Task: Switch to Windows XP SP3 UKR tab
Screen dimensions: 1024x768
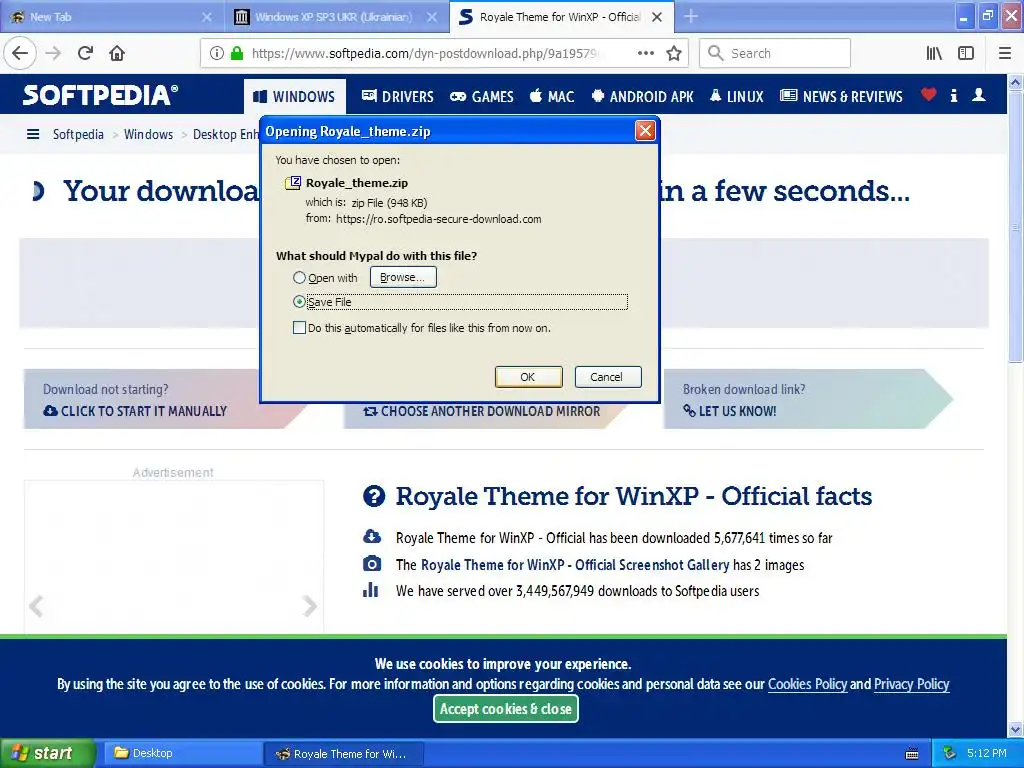Action: tap(336, 17)
